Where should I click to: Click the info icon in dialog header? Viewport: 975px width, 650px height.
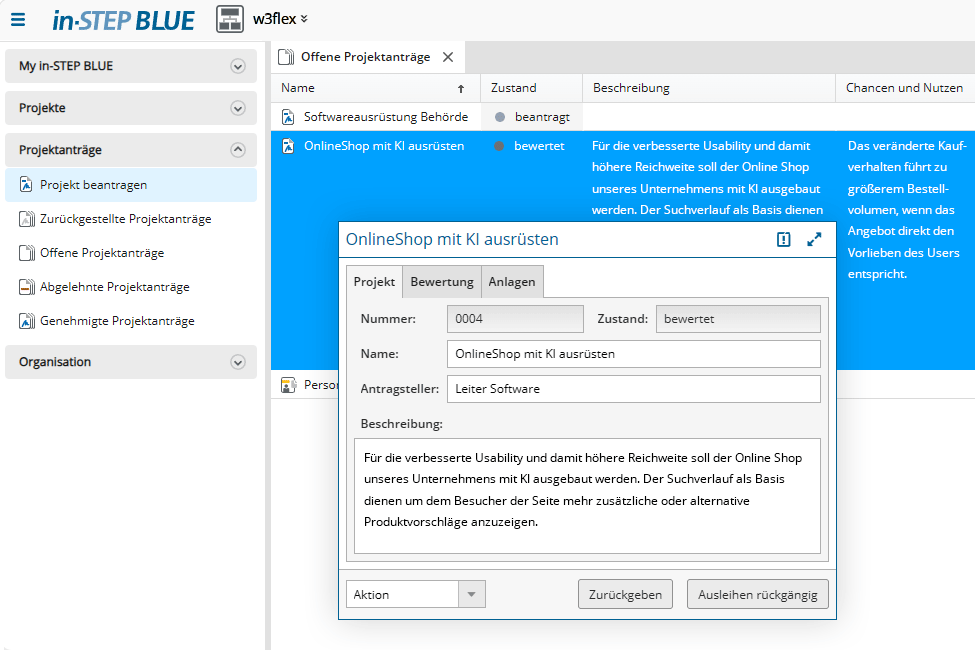coord(784,240)
